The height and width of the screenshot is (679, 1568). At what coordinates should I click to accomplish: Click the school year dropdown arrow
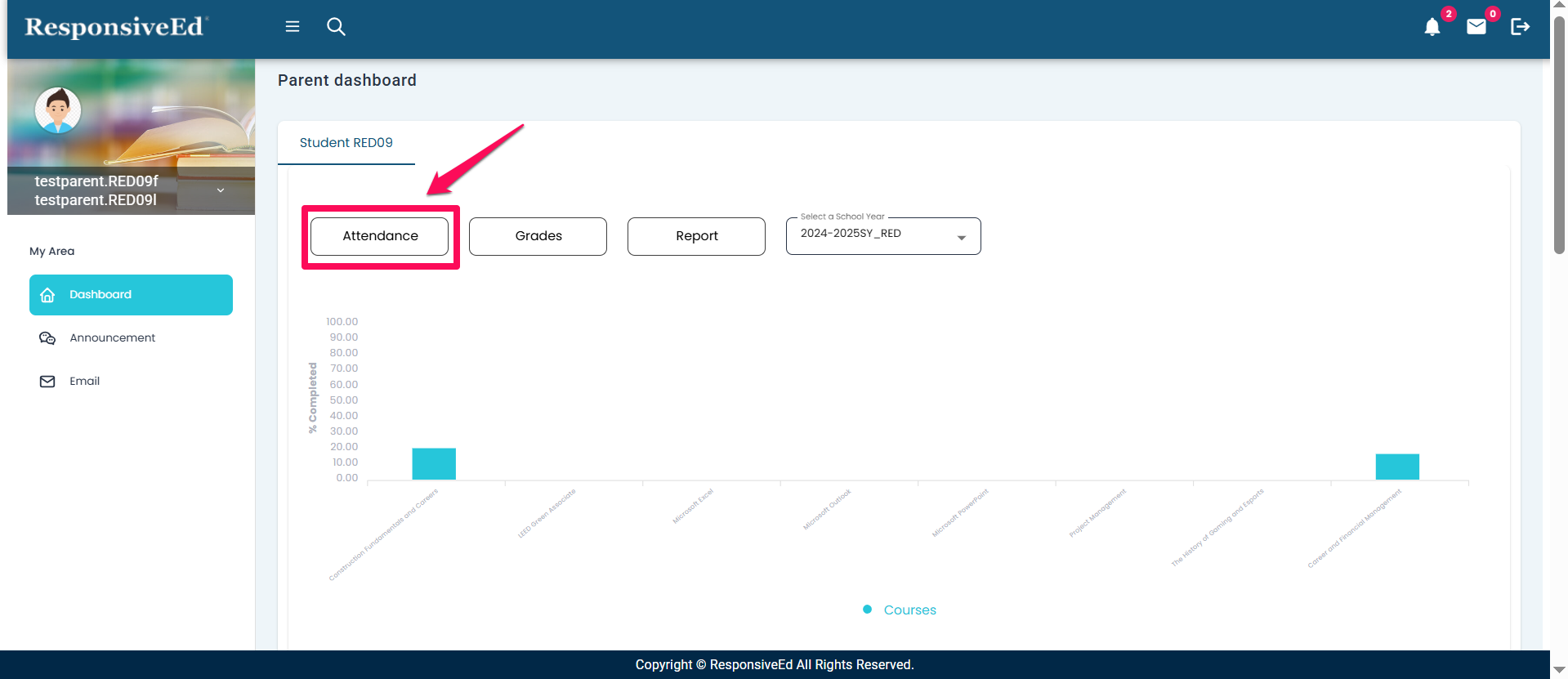[x=962, y=238]
